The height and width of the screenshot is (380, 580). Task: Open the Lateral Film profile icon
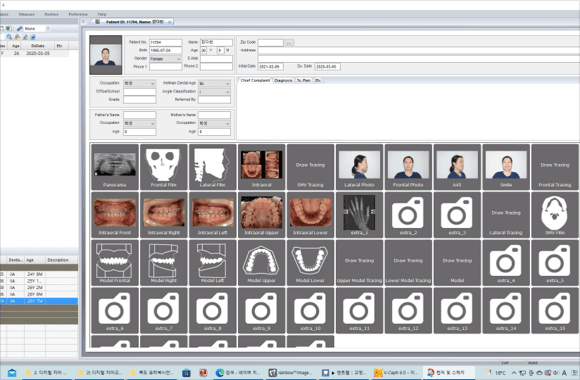coord(212,167)
